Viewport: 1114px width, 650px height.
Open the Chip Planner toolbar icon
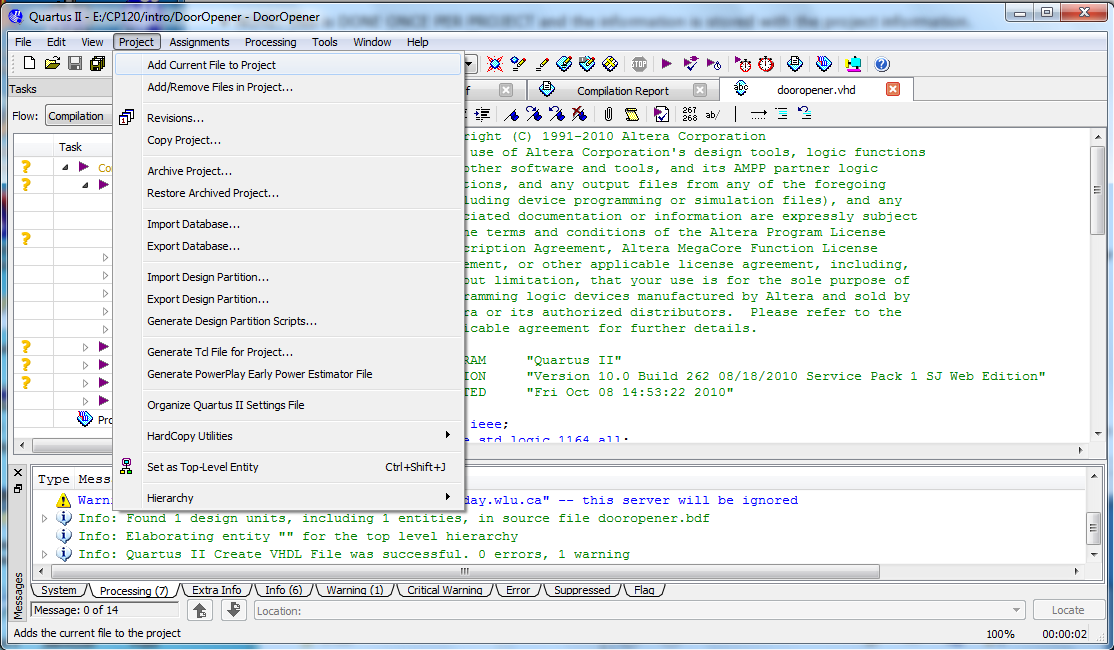[610, 65]
